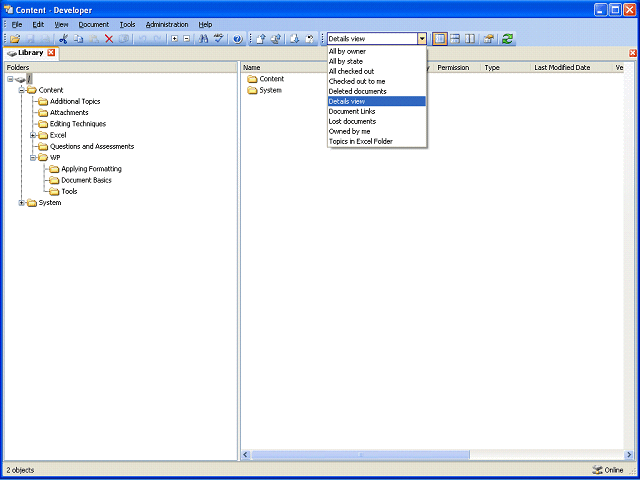640x480 pixels.
Task: Click the Online connection status icon
Action: pyautogui.click(x=598, y=470)
